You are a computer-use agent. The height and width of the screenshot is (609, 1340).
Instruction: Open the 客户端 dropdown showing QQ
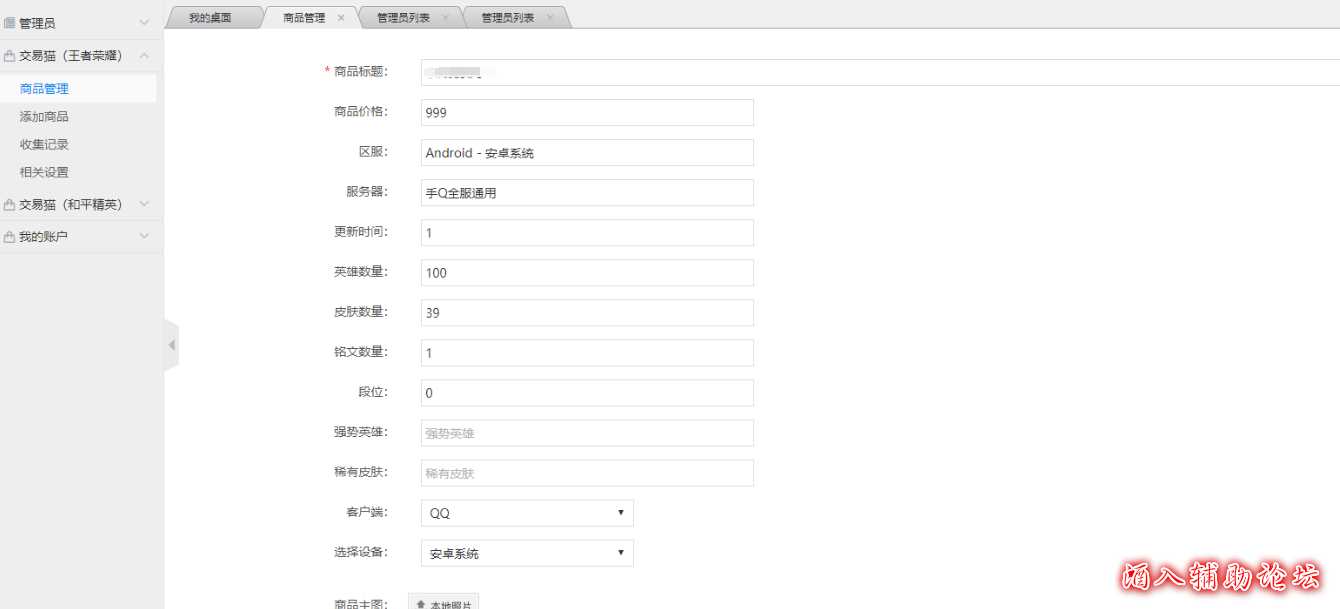[527, 513]
